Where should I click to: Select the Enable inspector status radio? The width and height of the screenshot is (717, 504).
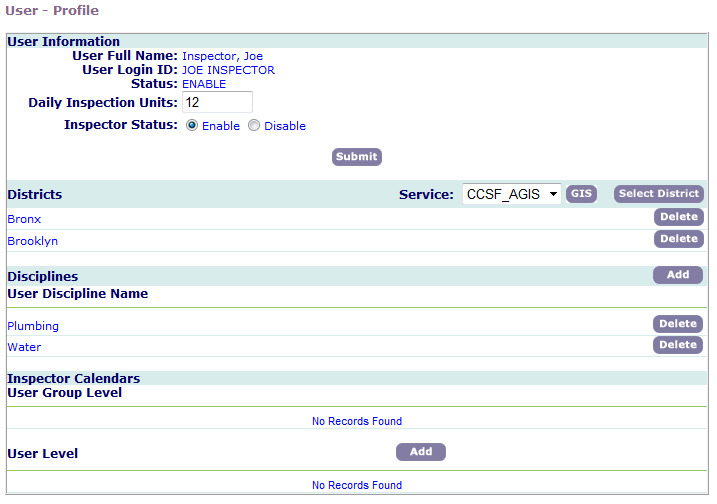(192, 126)
